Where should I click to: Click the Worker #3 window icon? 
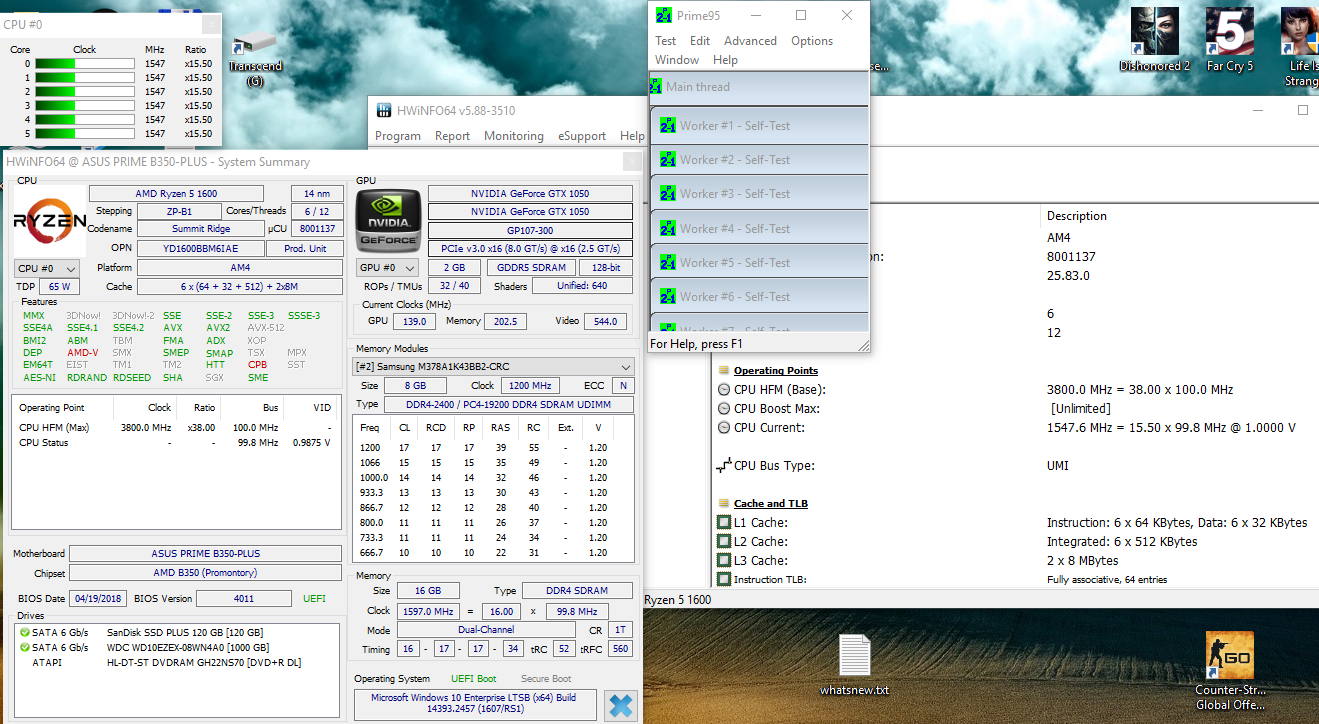point(670,194)
